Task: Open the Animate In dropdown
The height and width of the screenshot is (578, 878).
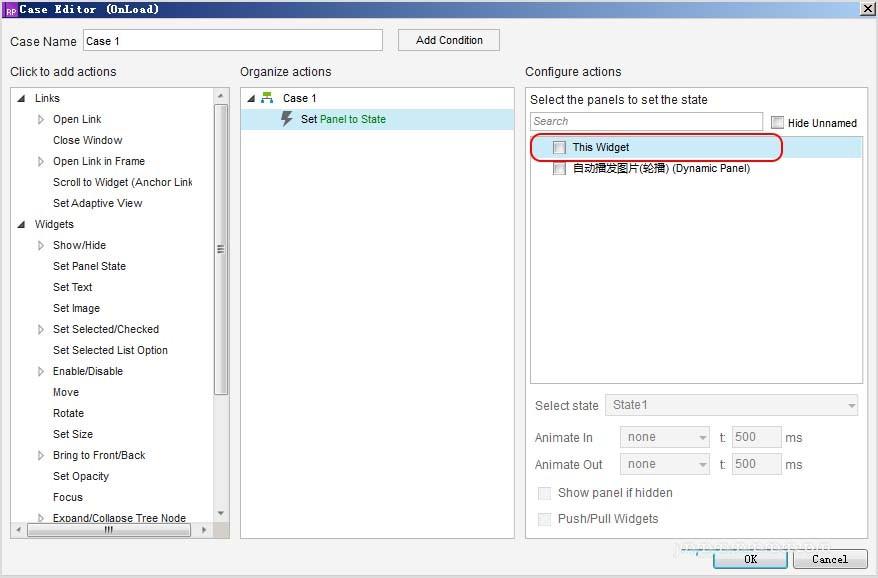Action: tap(665, 437)
